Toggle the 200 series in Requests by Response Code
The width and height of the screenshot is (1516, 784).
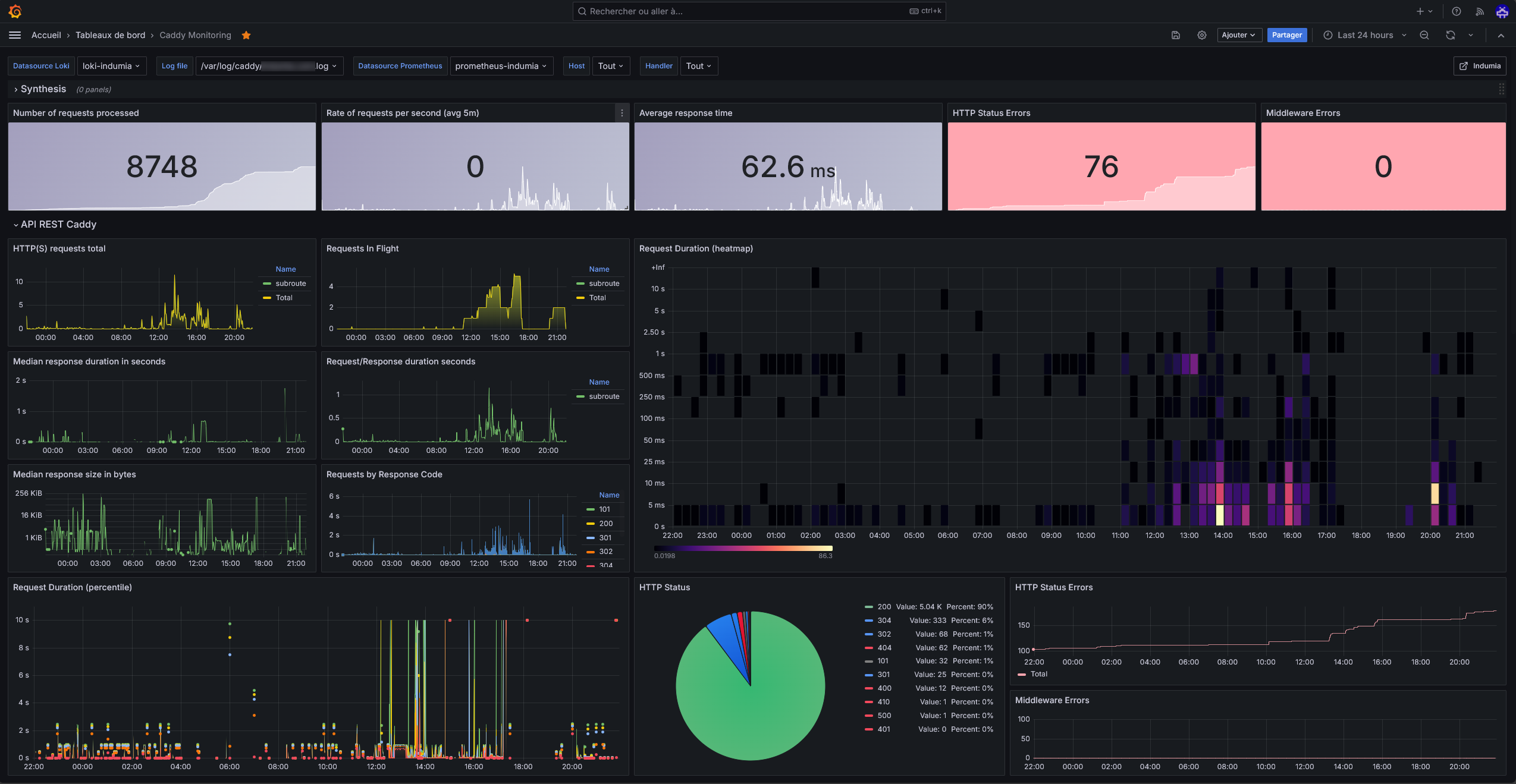click(x=605, y=524)
